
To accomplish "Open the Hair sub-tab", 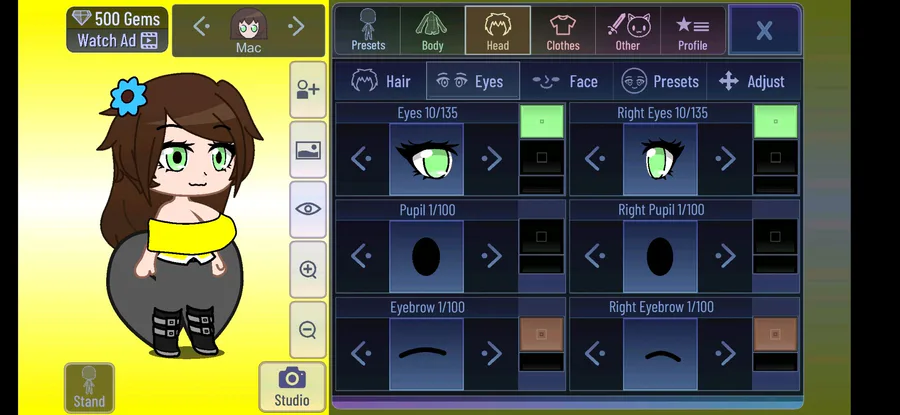I will pyautogui.click(x=381, y=82).
